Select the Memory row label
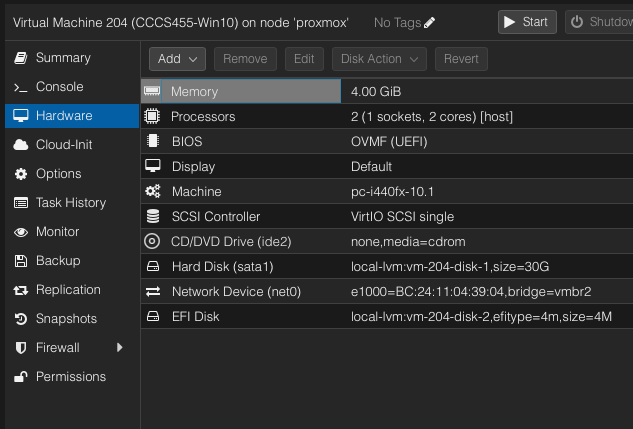Viewport: 633px width, 429px height. 194,92
